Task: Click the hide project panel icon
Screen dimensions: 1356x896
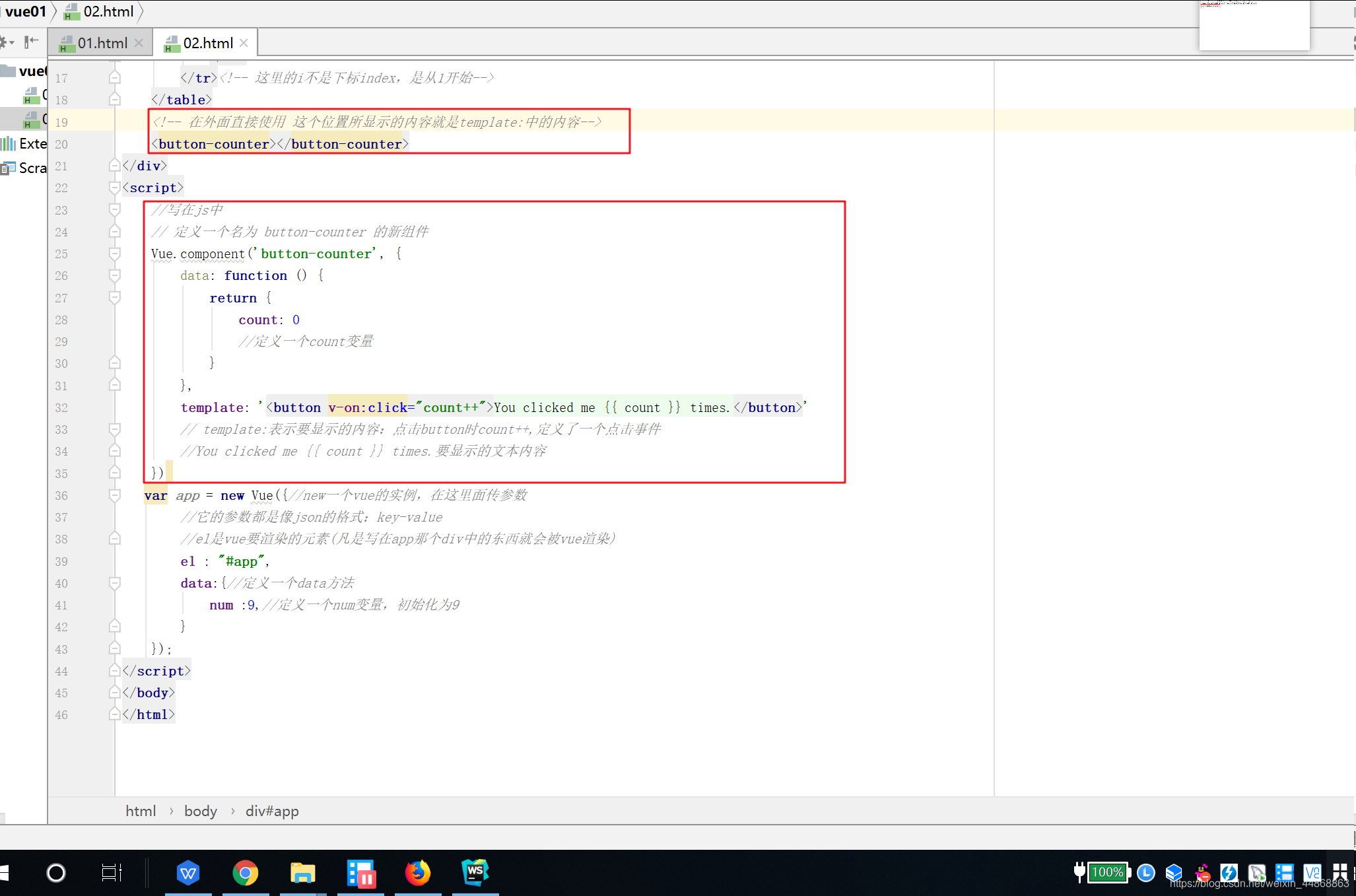Action: tap(31, 43)
